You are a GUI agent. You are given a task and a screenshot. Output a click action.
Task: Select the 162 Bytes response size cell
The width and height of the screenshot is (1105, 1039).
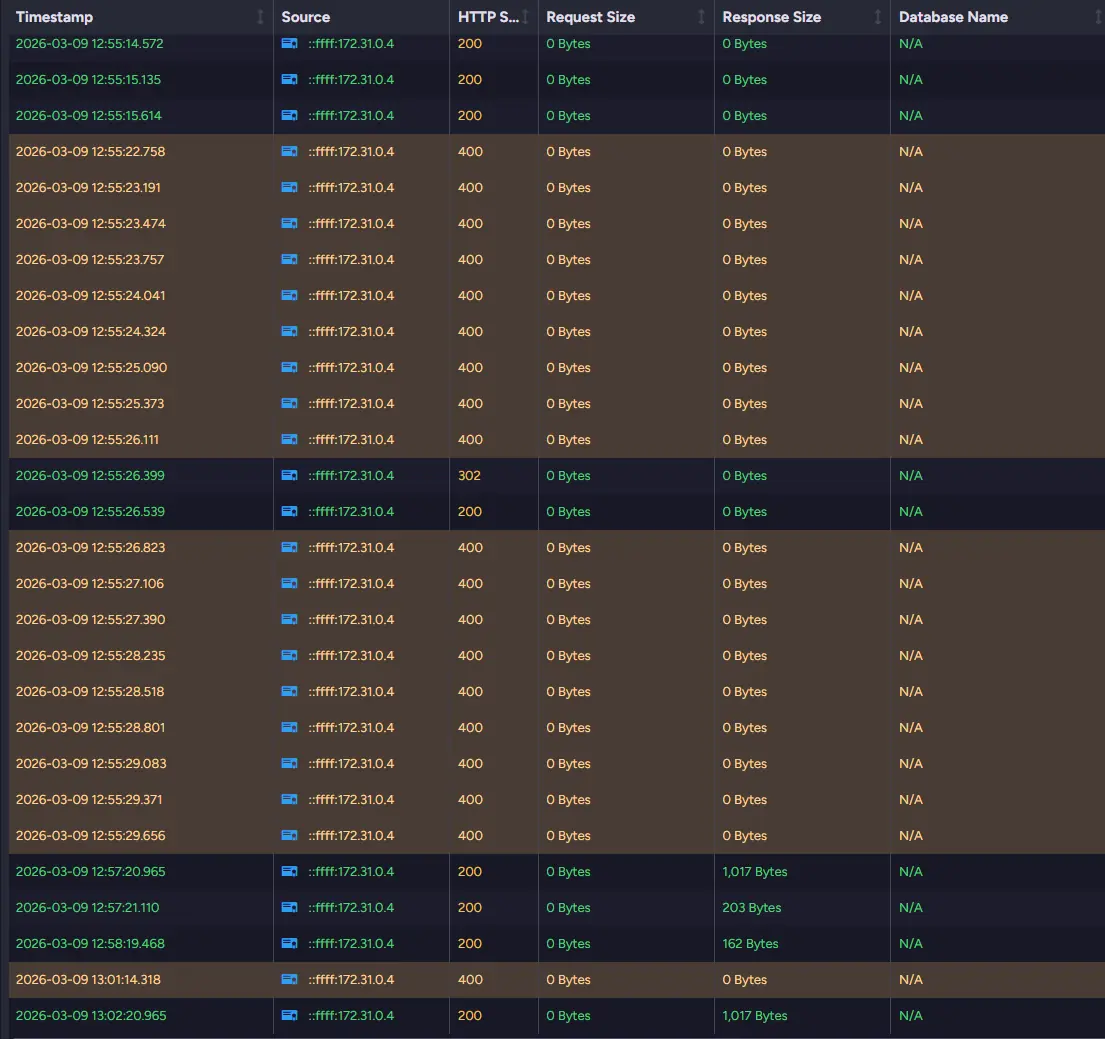(750, 944)
